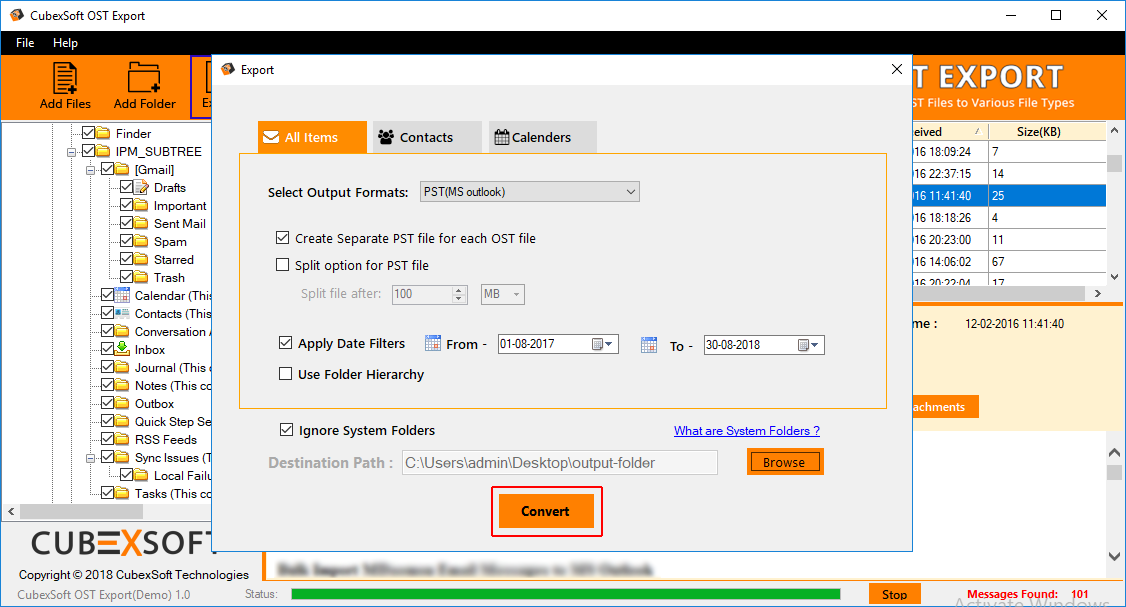Click the Export dialog logo icon

tap(228, 69)
